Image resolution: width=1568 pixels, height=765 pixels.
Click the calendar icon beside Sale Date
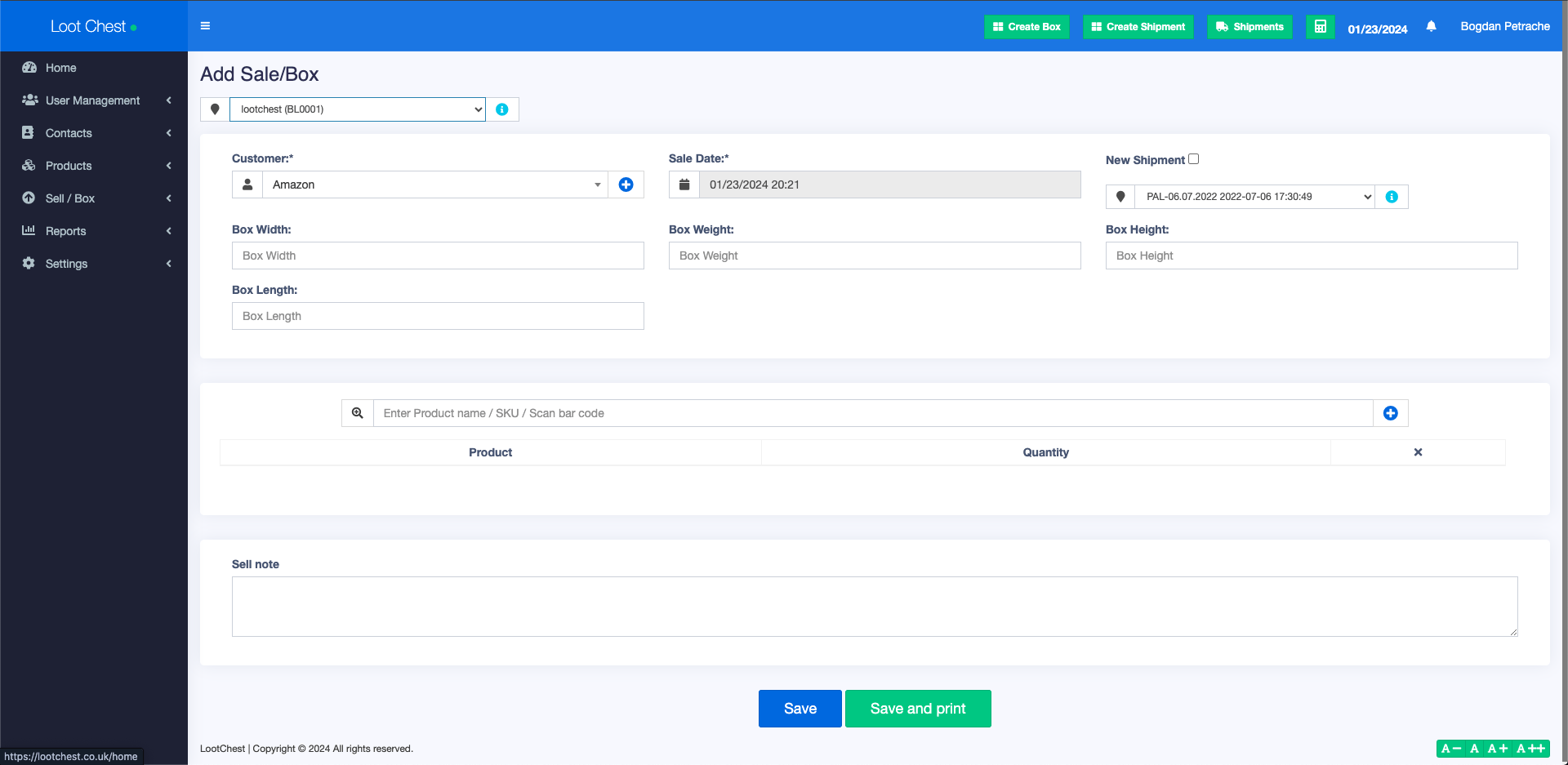pos(684,185)
